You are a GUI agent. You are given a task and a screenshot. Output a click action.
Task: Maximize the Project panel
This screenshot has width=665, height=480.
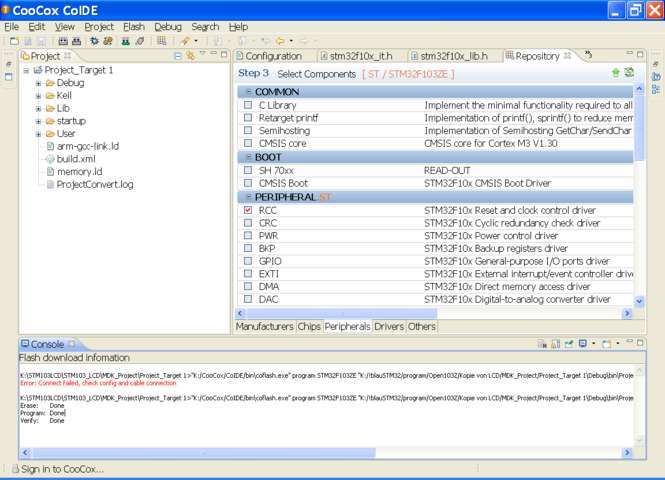click(x=224, y=54)
